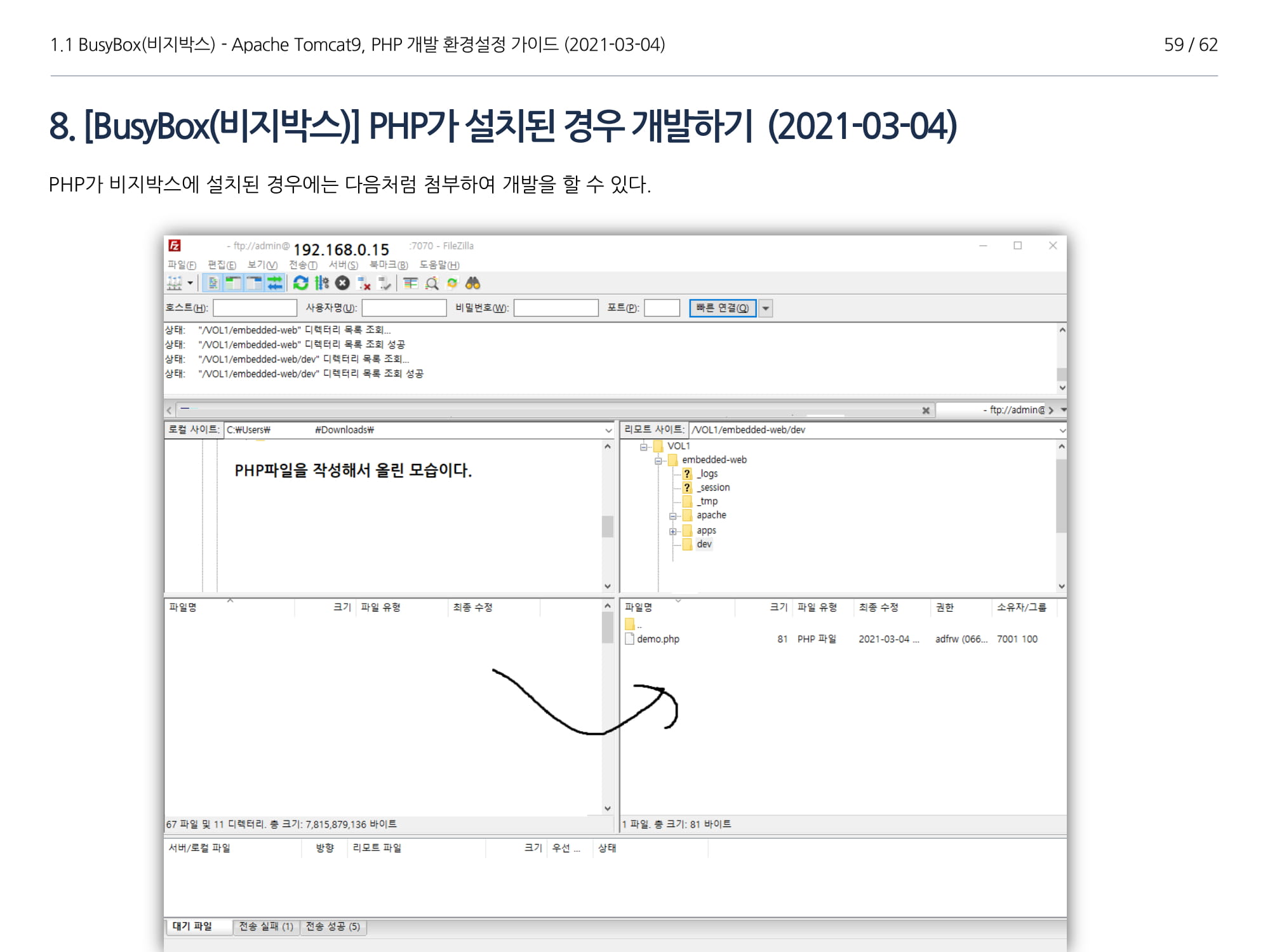Cancel current operation with the X circle icon
1270x952 pixels.
[x=343, y=283]
